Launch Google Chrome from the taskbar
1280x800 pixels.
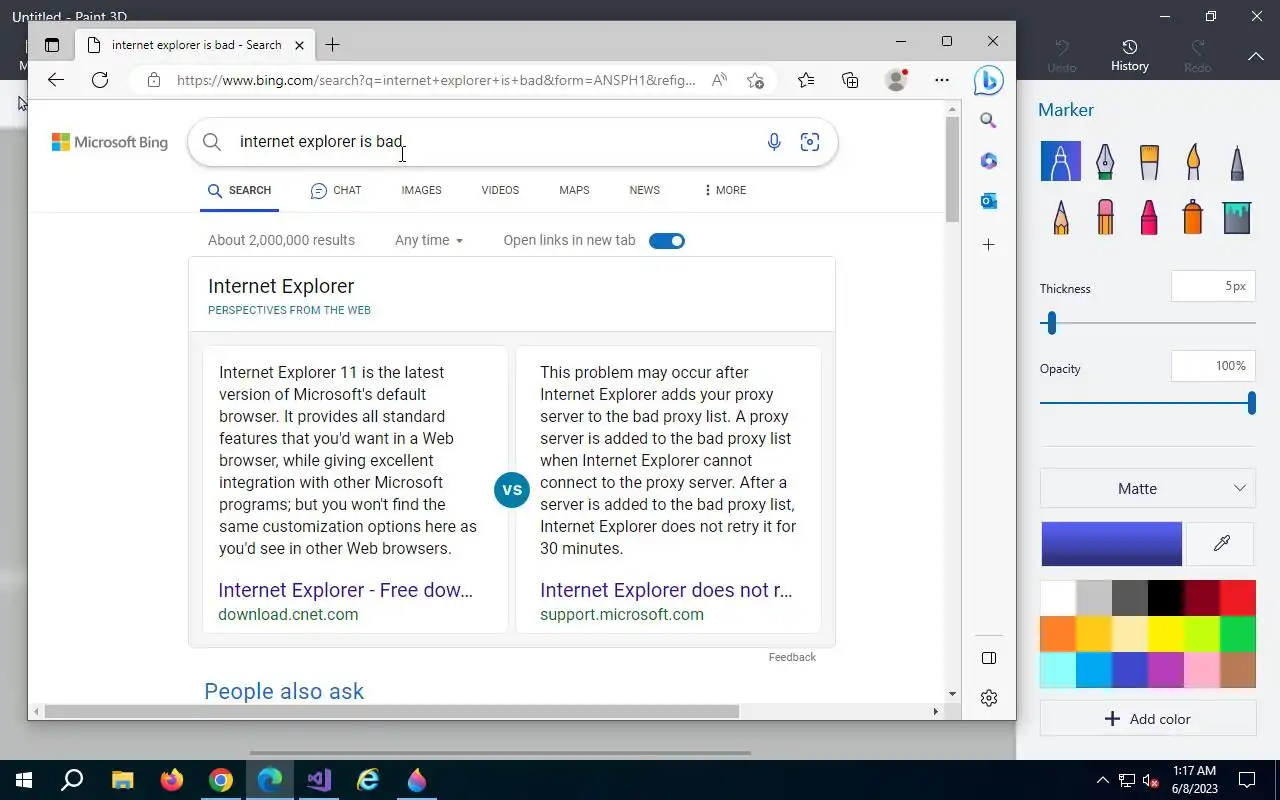pyautogui.click(x=221, y=780)
